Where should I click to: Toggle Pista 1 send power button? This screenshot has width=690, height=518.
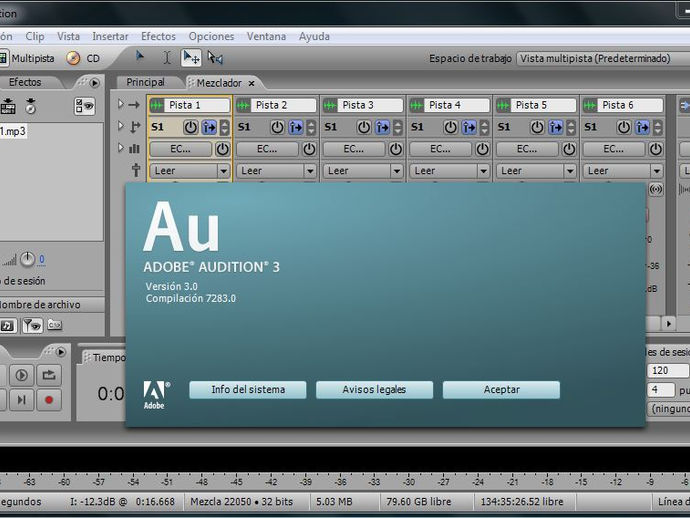click(191, 128)
